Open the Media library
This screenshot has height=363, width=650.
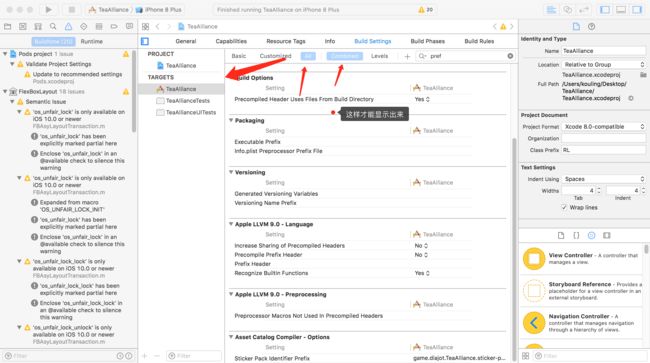[x=607, y=235]
